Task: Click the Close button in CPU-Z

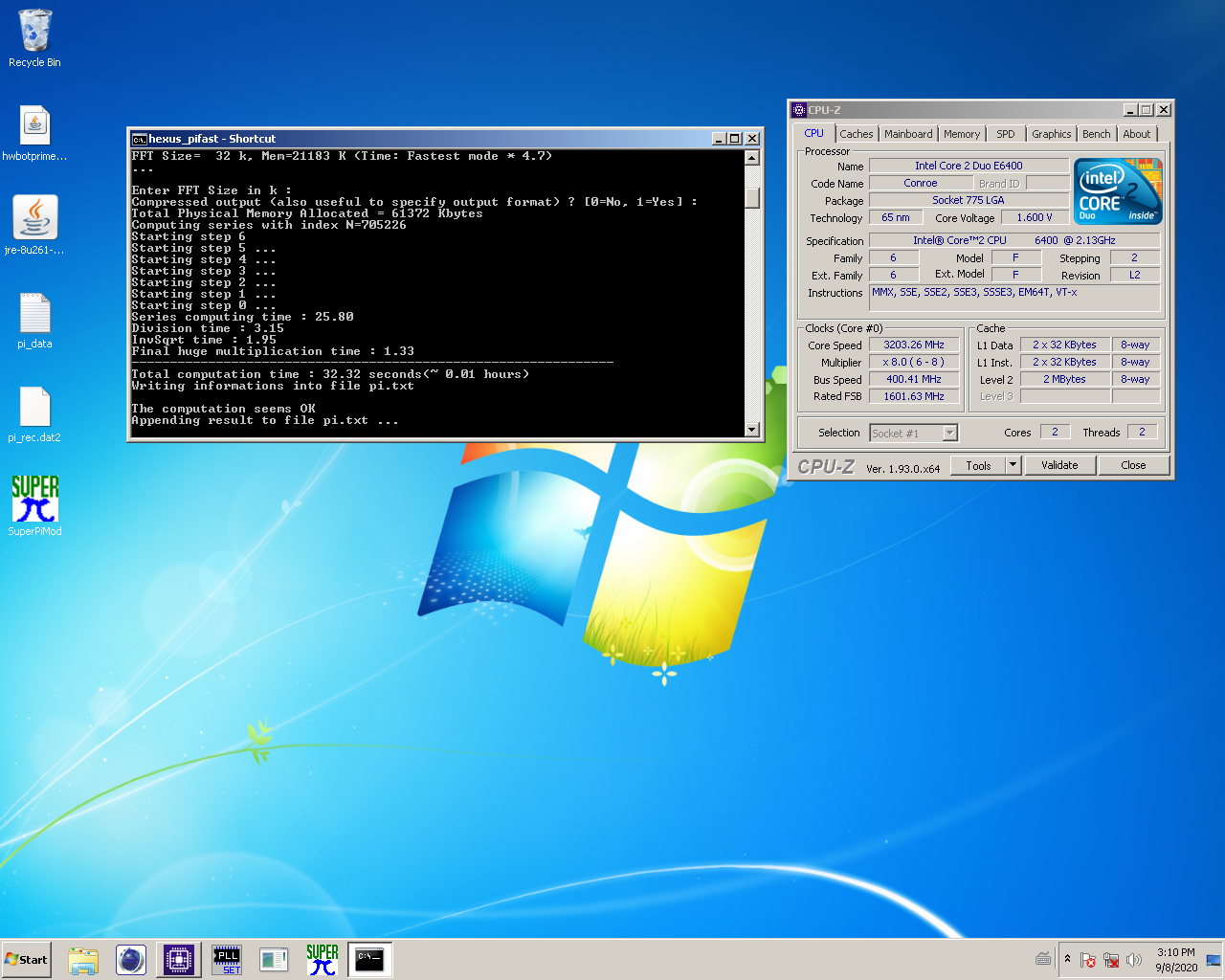Action: 1133,465
